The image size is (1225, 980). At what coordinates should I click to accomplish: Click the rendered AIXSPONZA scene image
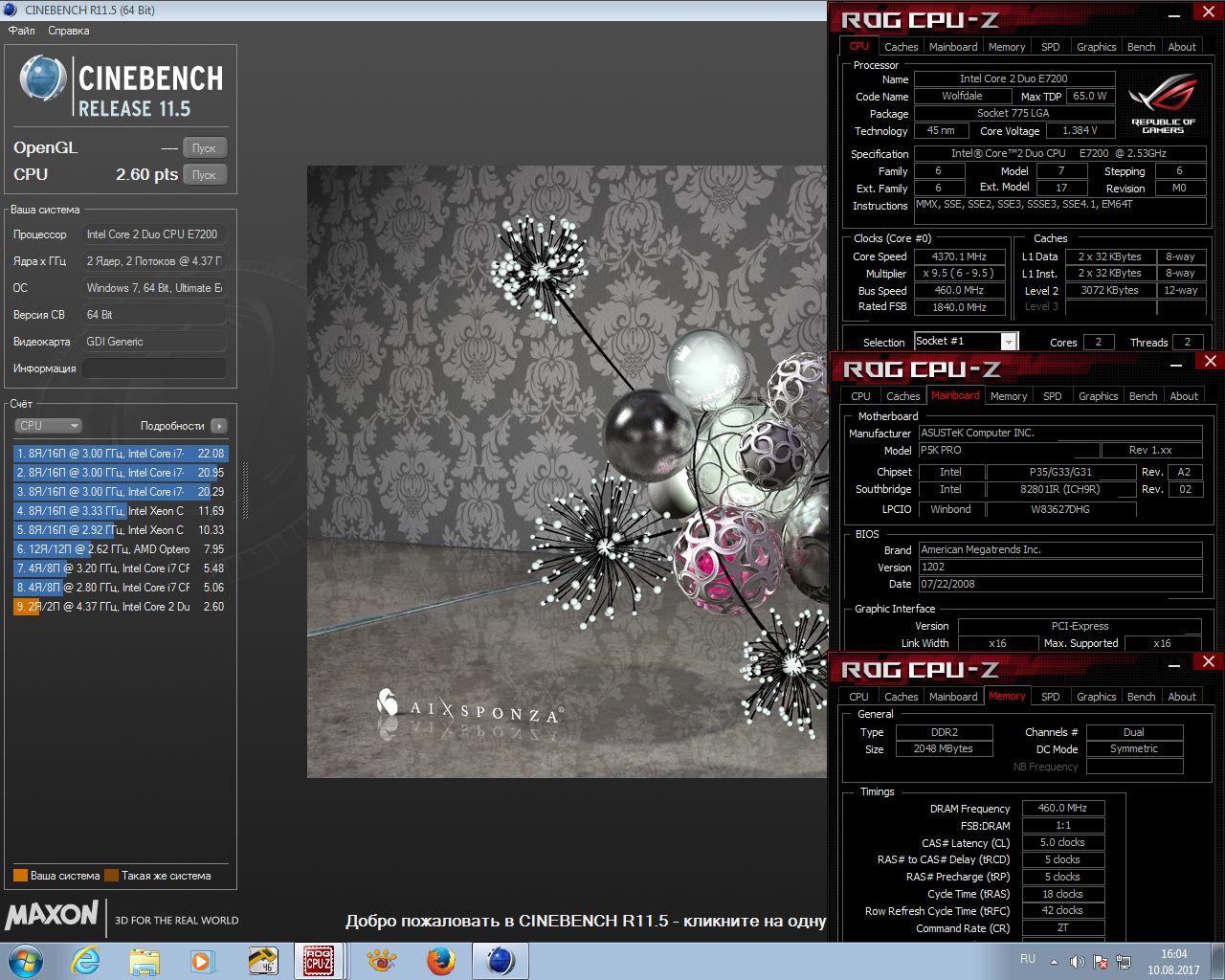click(567, 472)
